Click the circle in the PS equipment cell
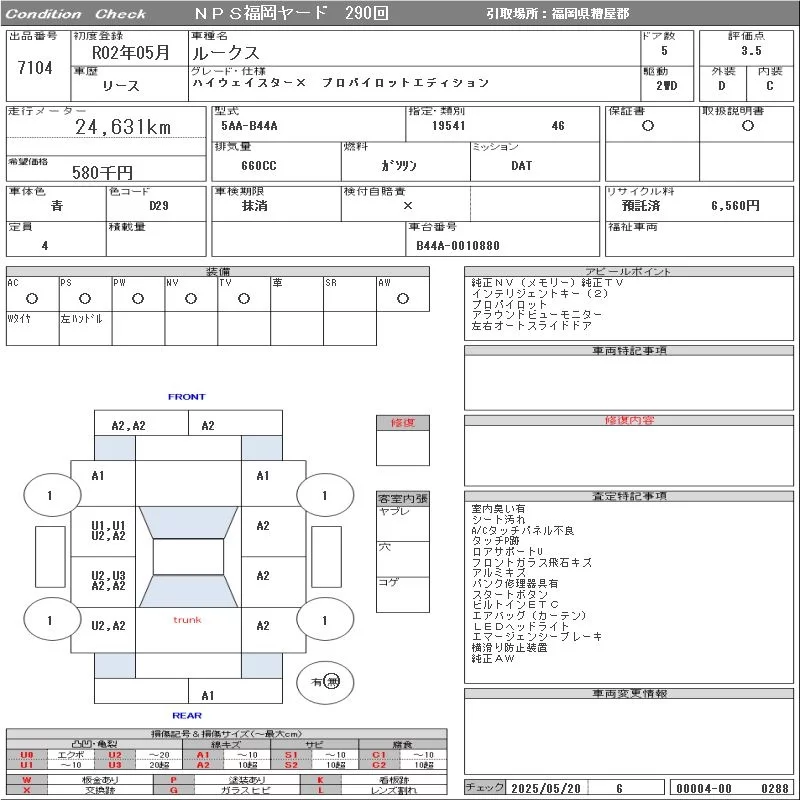 [85, 298]
